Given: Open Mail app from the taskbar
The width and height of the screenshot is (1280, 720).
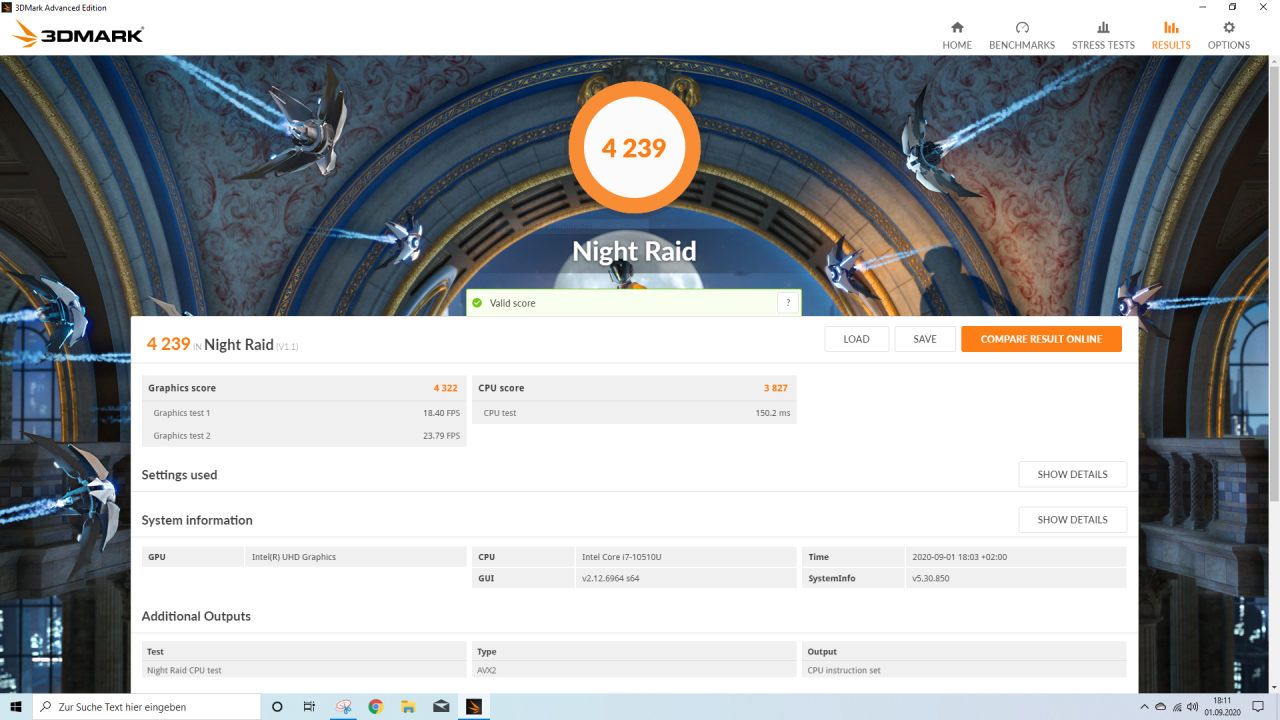Looking at the screenshot, I should pos(441,707).
